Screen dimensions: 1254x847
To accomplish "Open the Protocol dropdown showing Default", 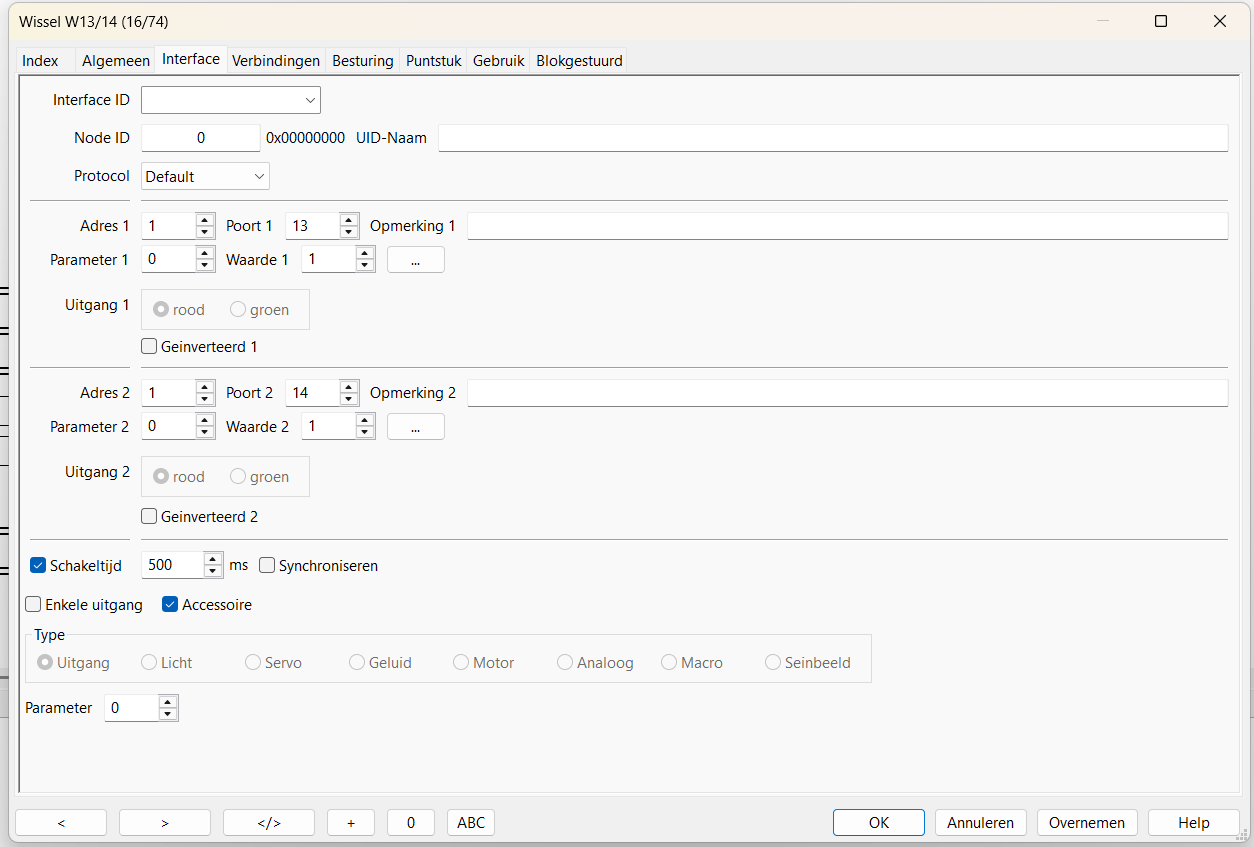I will [205, 176].
